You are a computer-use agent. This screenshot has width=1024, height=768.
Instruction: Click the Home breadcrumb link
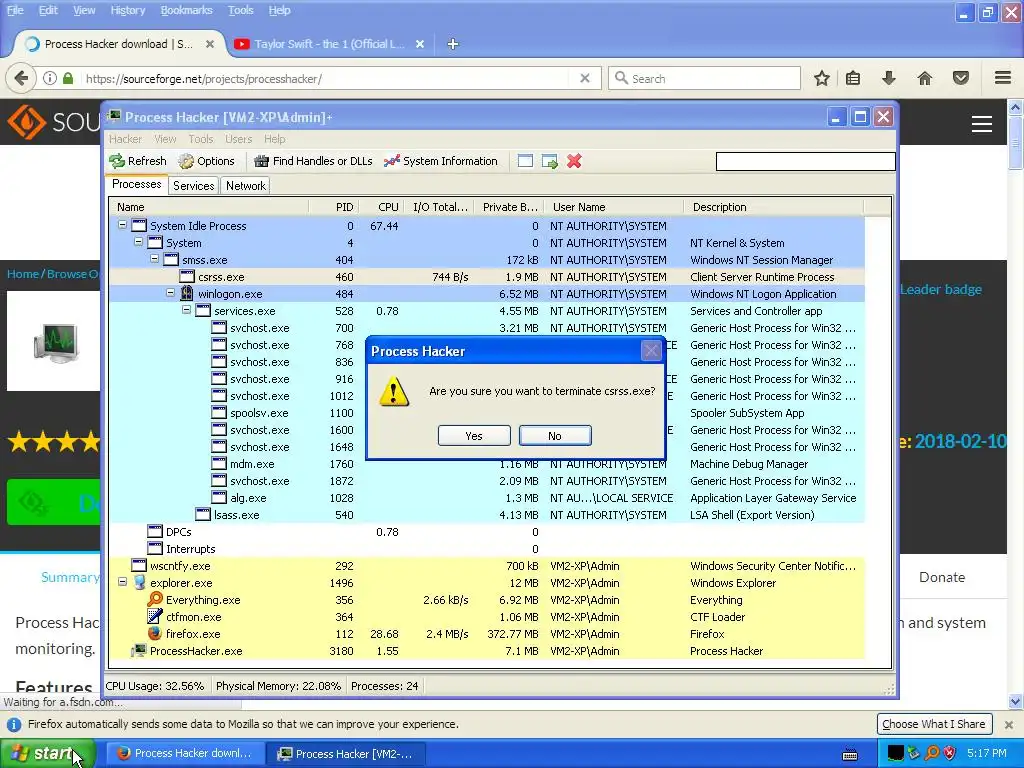click(23, 274)
